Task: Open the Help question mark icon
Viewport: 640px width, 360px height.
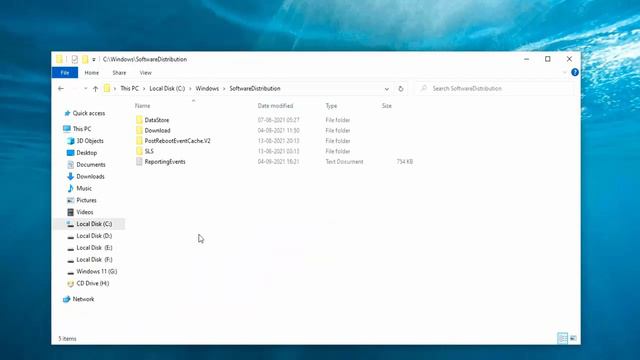Action: (x=575, y=72)
